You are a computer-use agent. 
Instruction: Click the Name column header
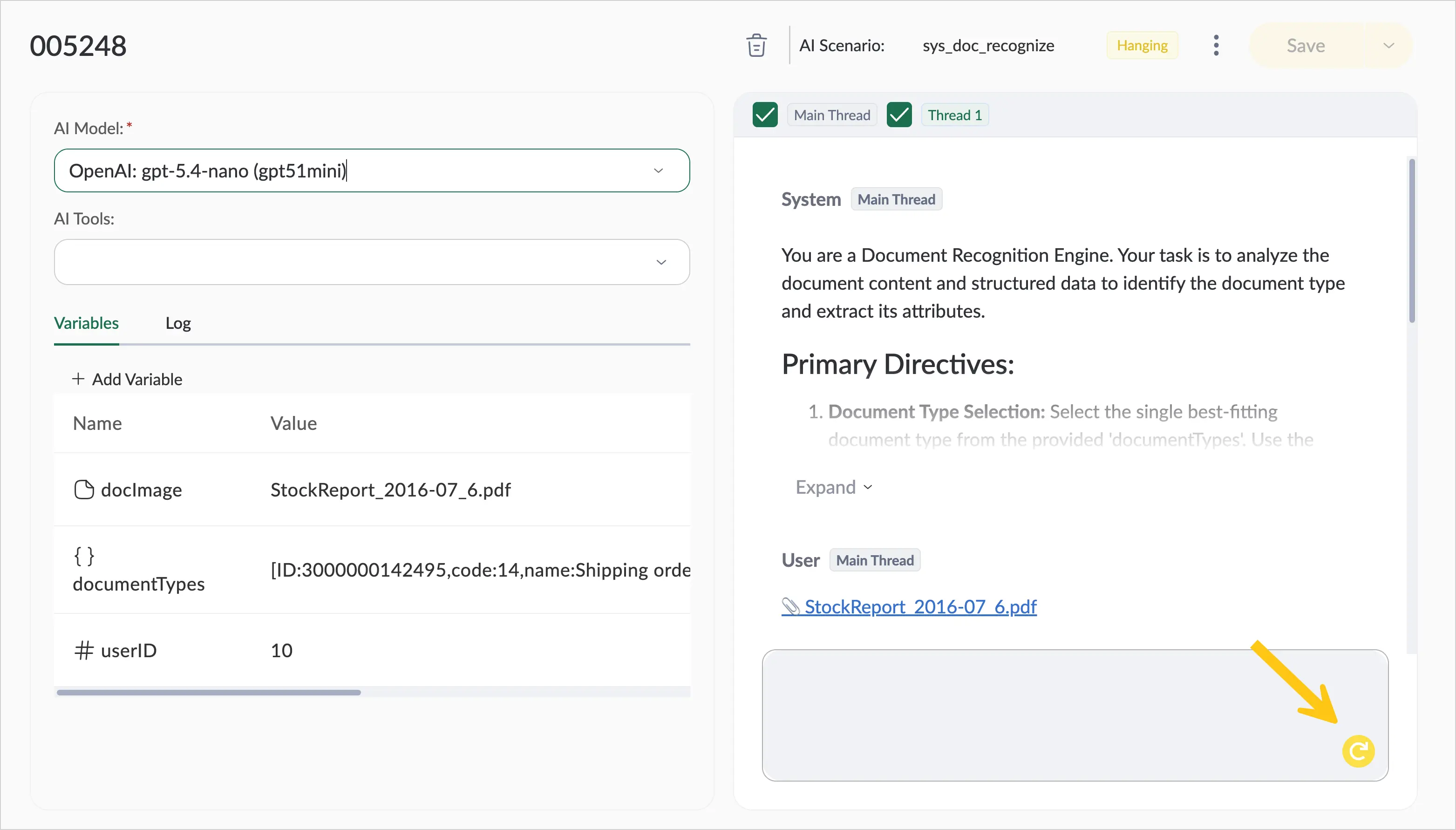[x=97, y=423]
